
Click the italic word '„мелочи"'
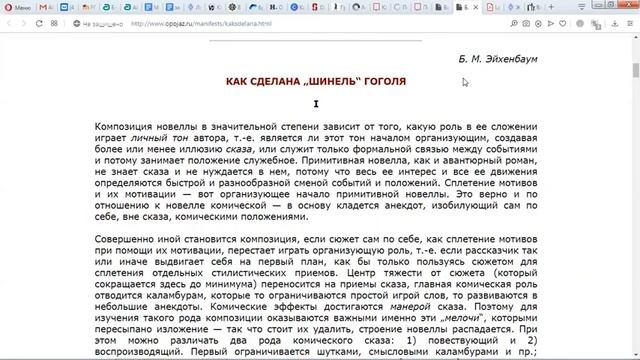click(x=461, y=318)
